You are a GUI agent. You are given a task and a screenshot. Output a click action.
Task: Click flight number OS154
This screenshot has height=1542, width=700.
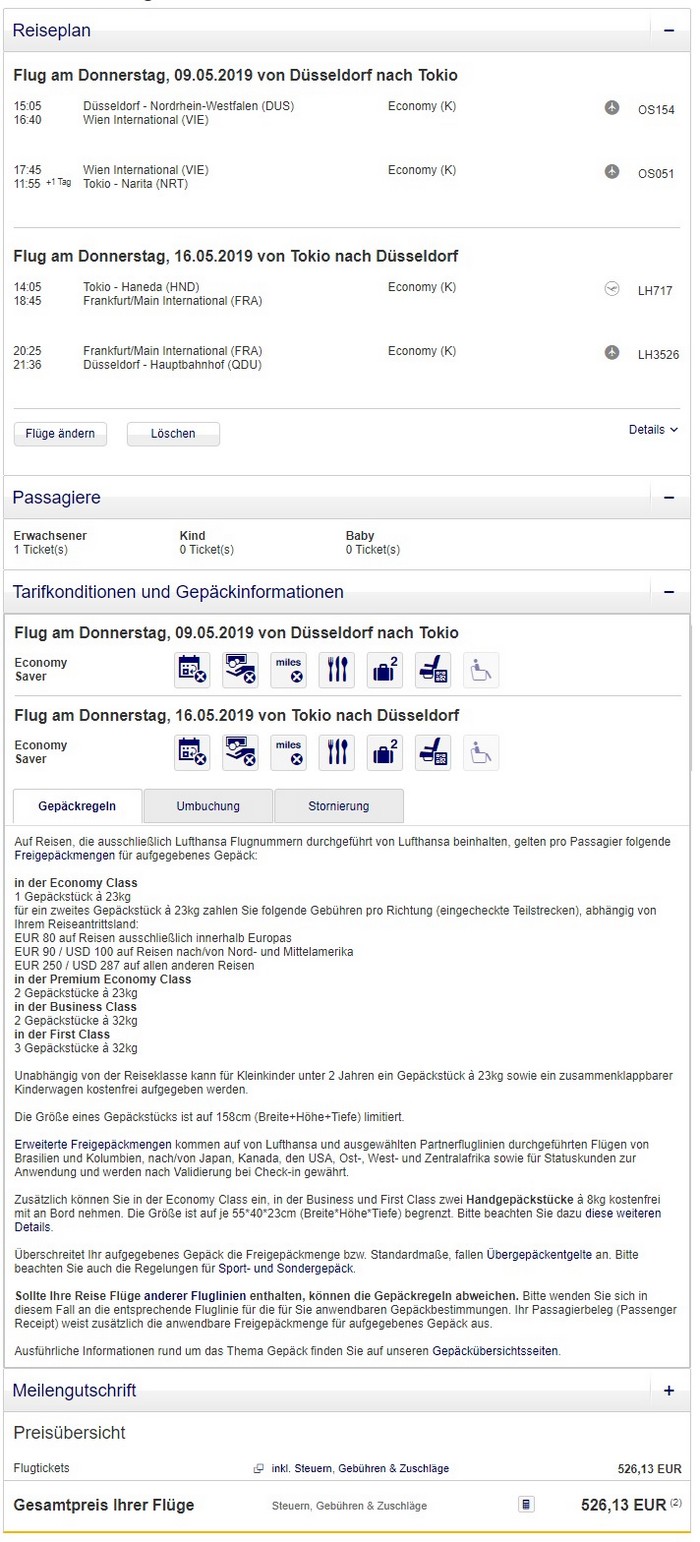click(x=657, y=110)
